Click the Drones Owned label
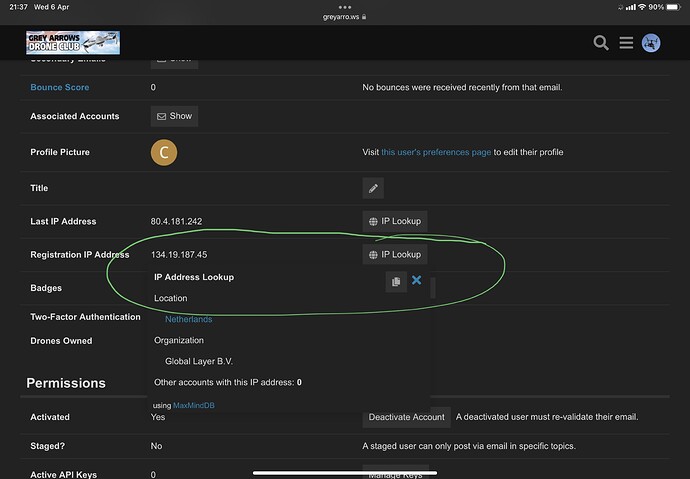 click(61, 341)
